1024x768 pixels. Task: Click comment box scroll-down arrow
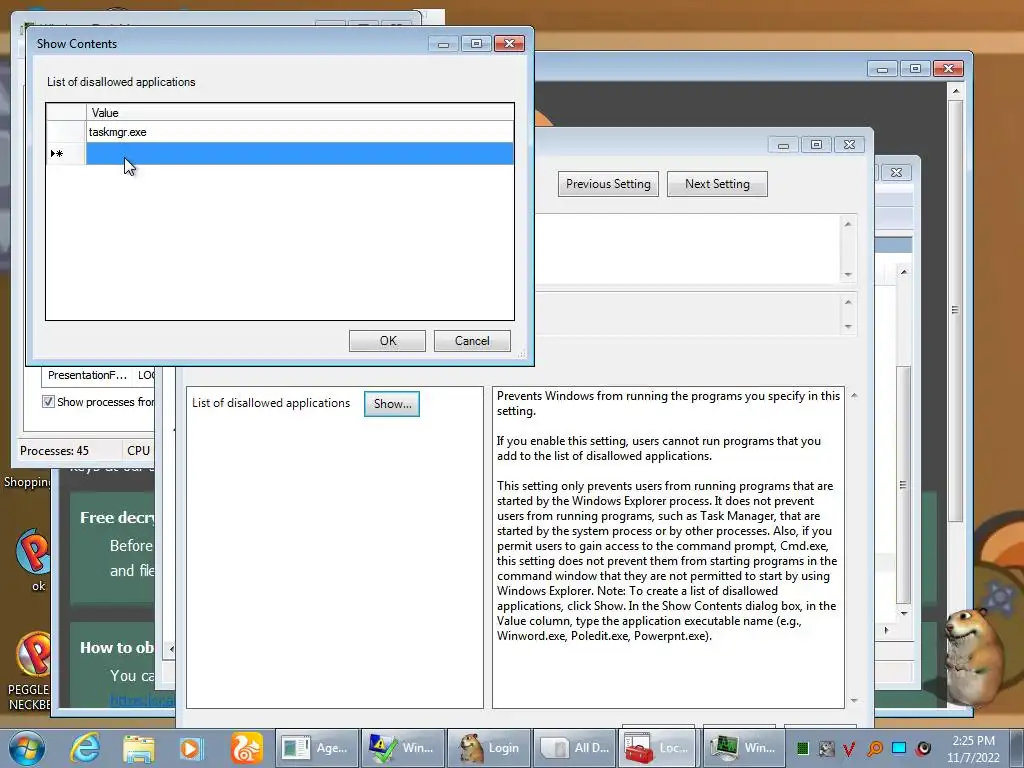tap(848, 274)
